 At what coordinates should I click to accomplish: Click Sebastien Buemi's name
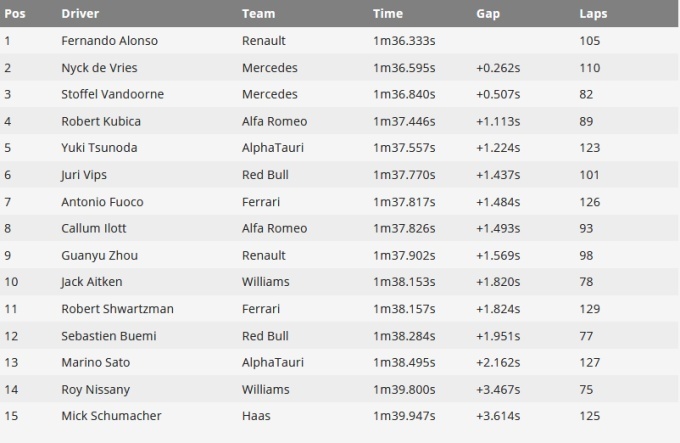click(x=108, y=336)
